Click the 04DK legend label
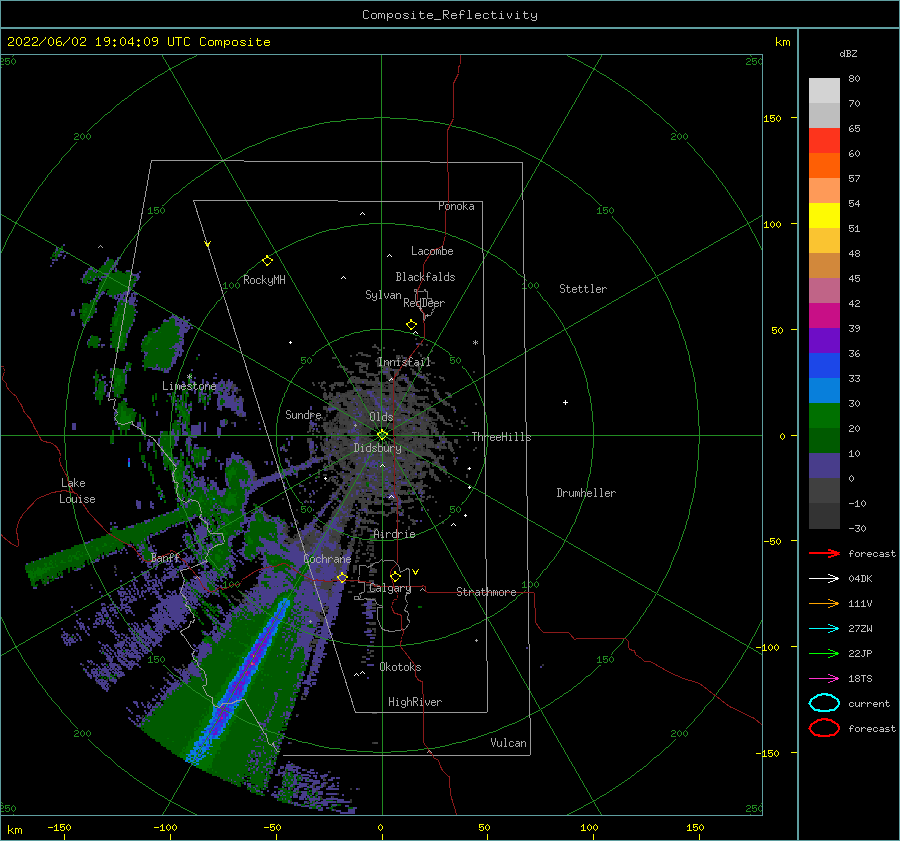 click(860, 578)
